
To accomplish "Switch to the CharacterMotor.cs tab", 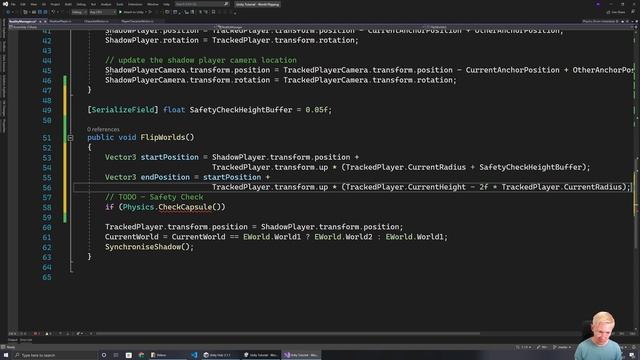I will click(96, 21).
